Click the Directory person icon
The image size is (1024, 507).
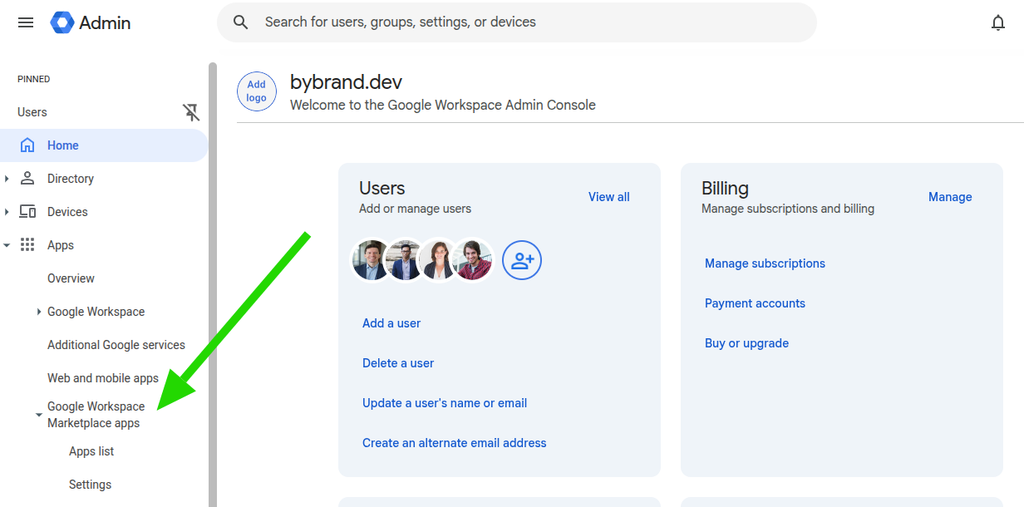pyautogui.click(x=27, y=178)
